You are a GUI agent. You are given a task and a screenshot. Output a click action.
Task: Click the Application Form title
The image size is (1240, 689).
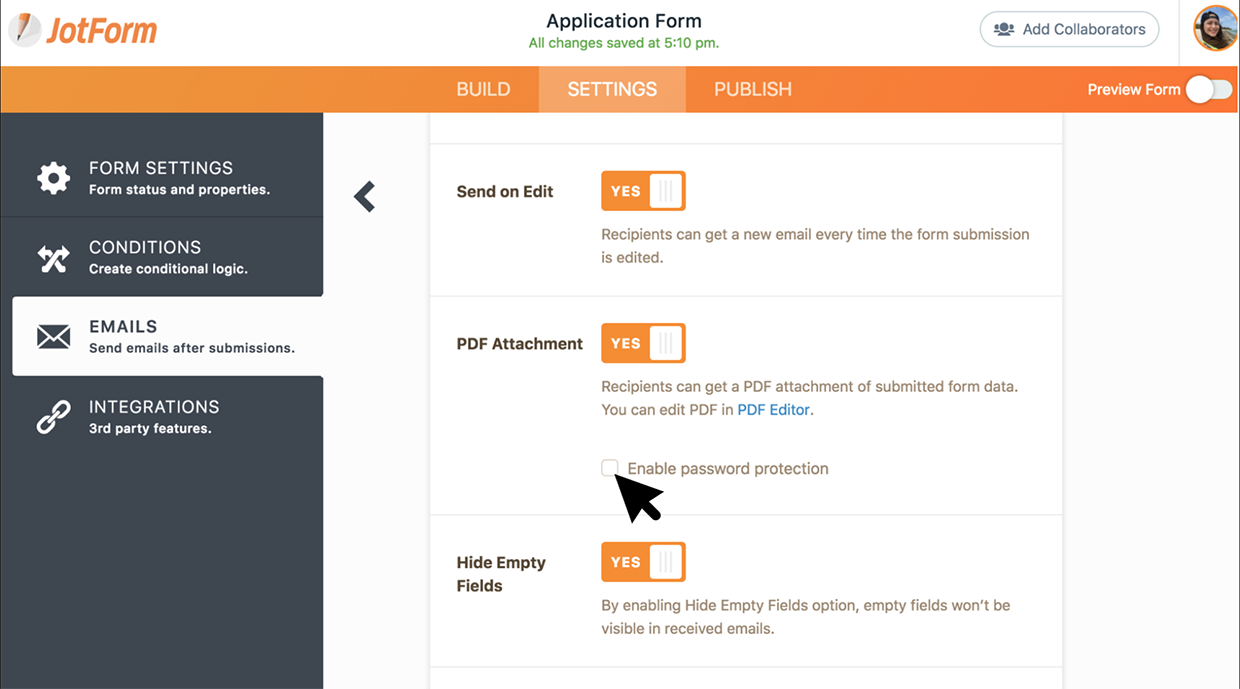tap(623, 21)
